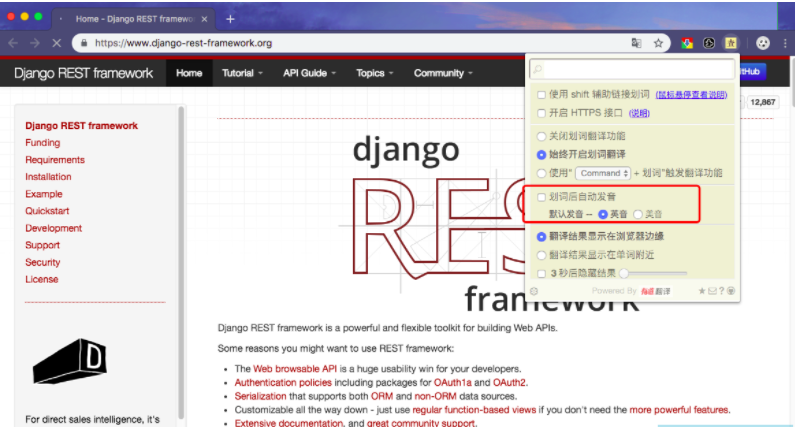Enable '开启 HTTPS 接口' checkbox

click(541, 113)
